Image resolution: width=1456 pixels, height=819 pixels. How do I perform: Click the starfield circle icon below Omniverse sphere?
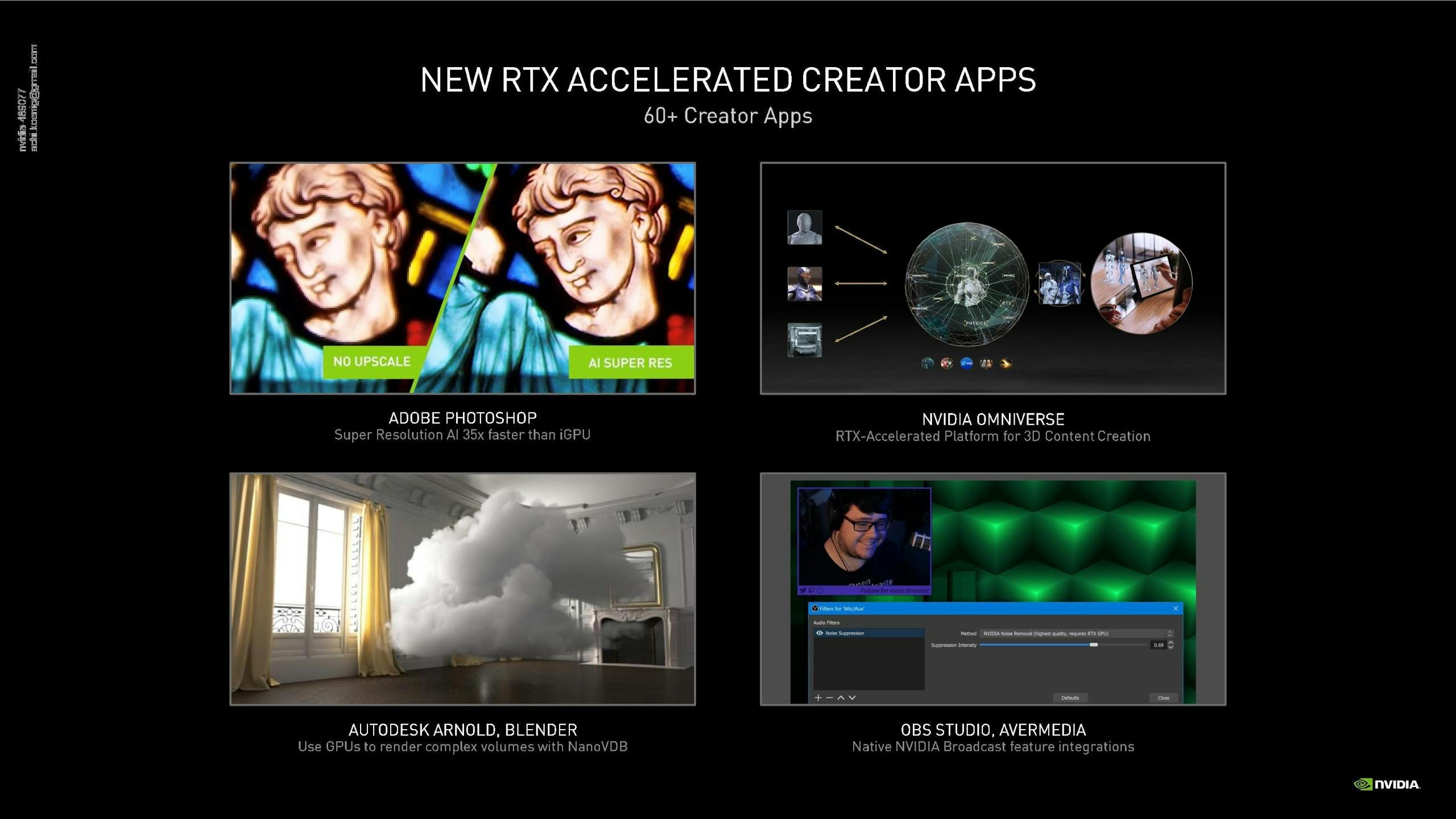(x=927, y=363)
